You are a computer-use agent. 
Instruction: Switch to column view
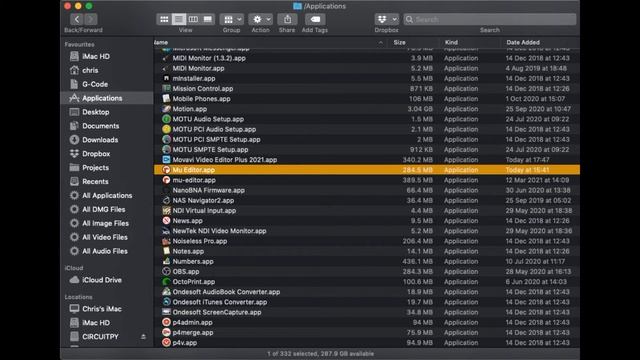[193, 19]
